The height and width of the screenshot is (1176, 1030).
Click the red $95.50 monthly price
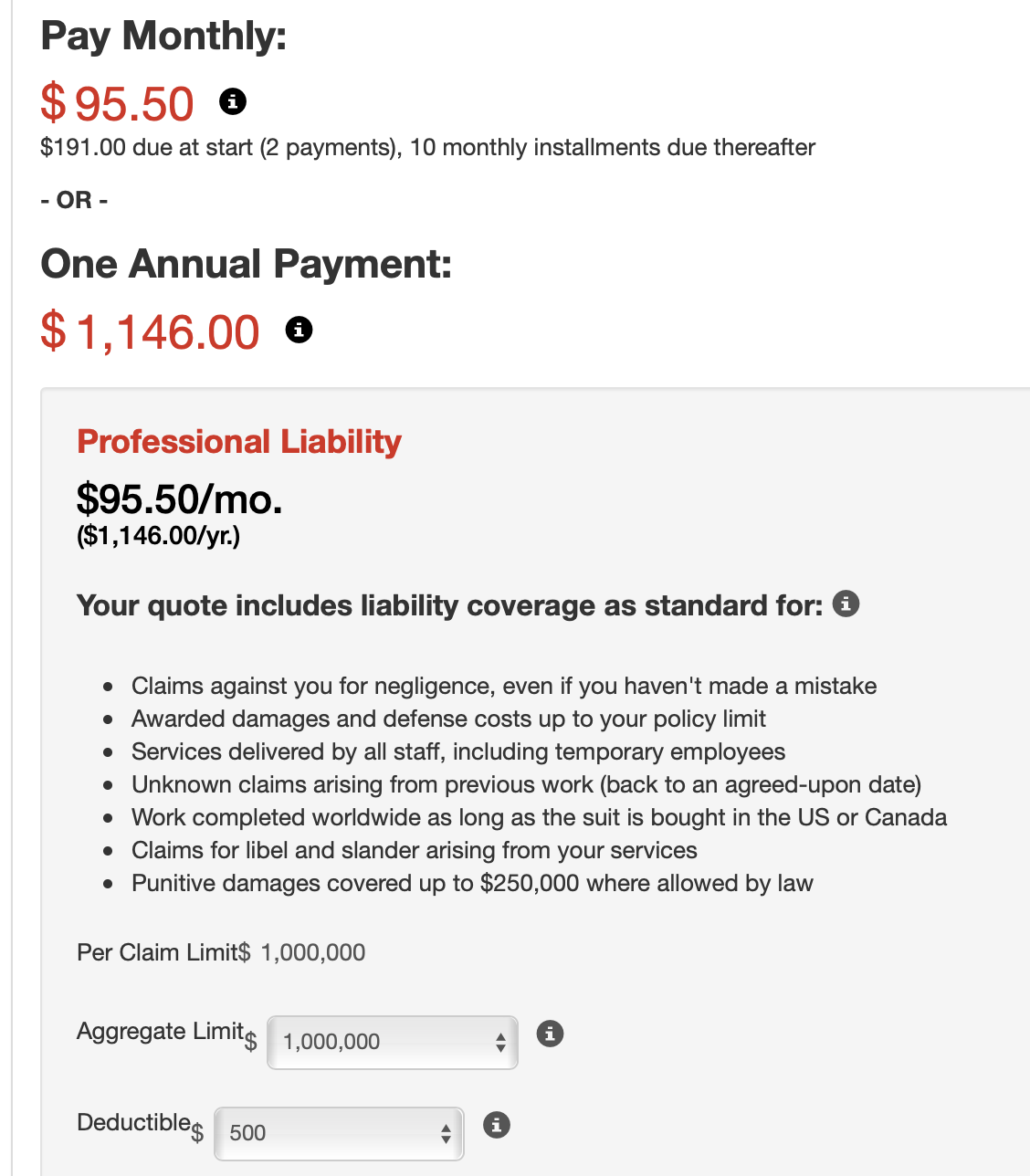click(x=118, y=102)
